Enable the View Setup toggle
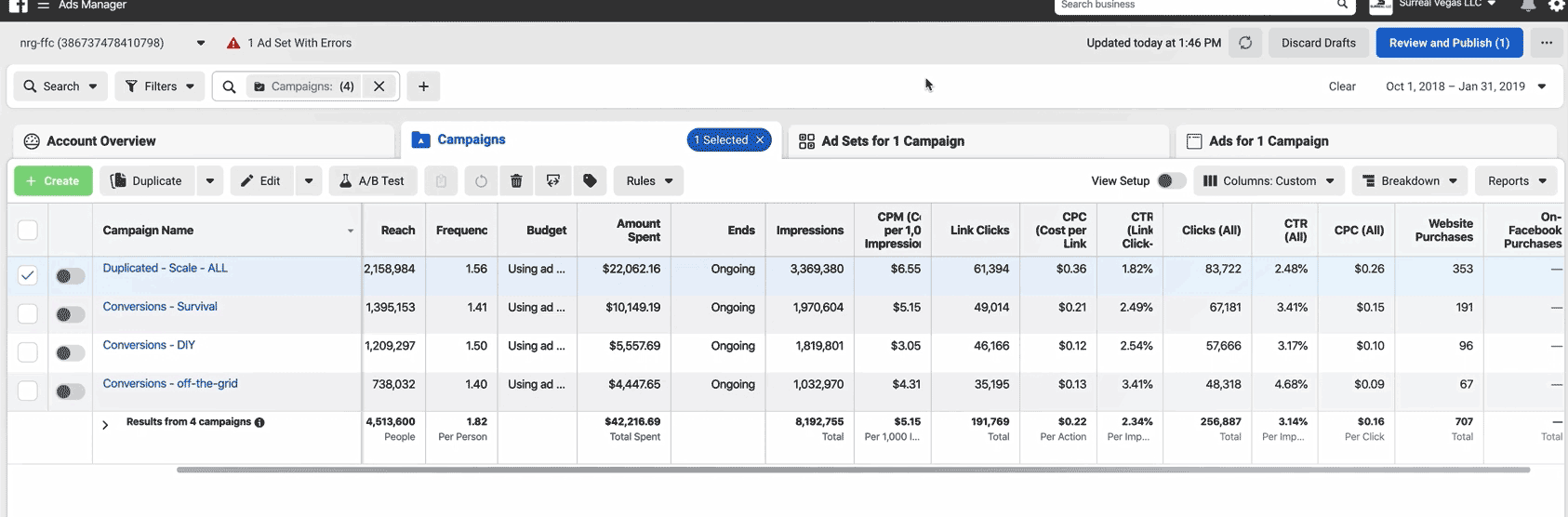1568x517 pixels. point(1170,181)
